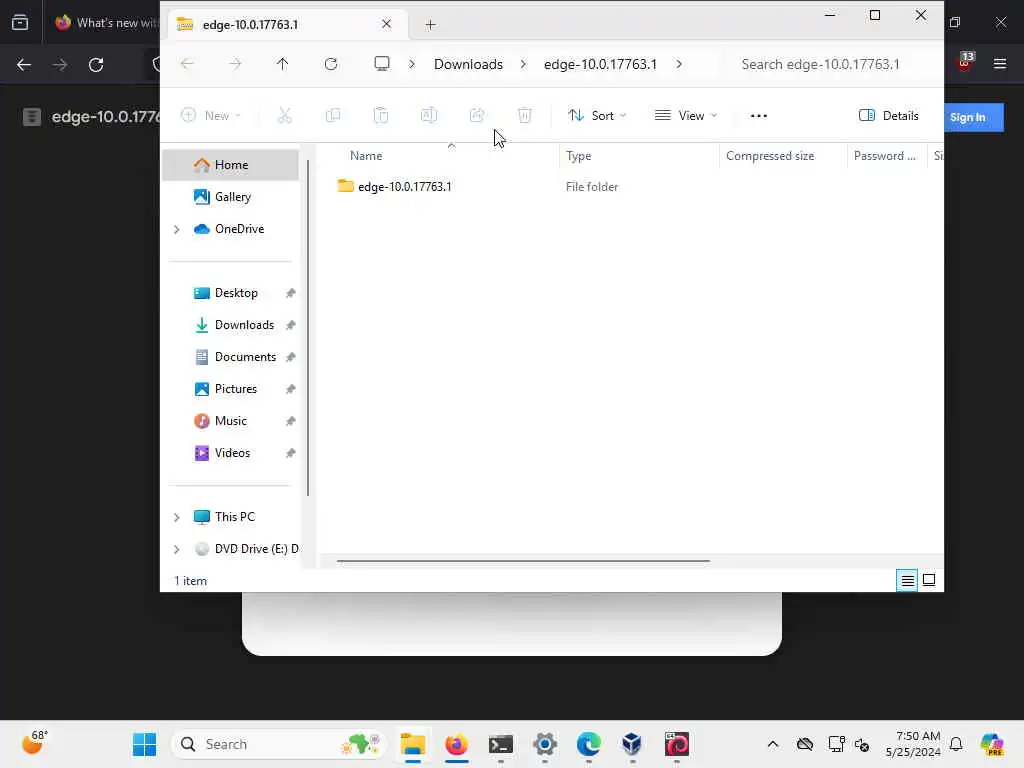
Task: Click edge-10.0.17763.1 in breadcrumb path
Action: [600, 64]
